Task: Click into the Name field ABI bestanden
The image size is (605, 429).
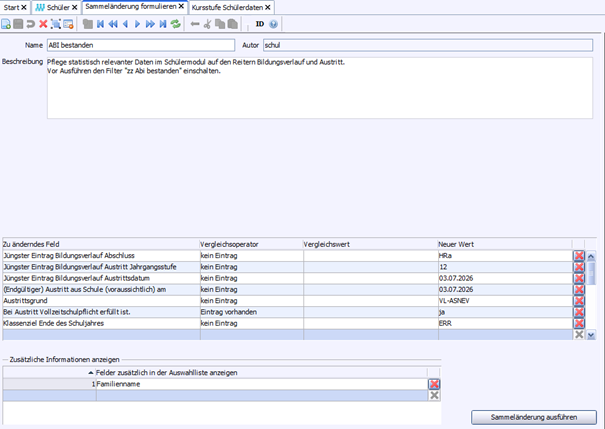Action: [x=140, y=45]
